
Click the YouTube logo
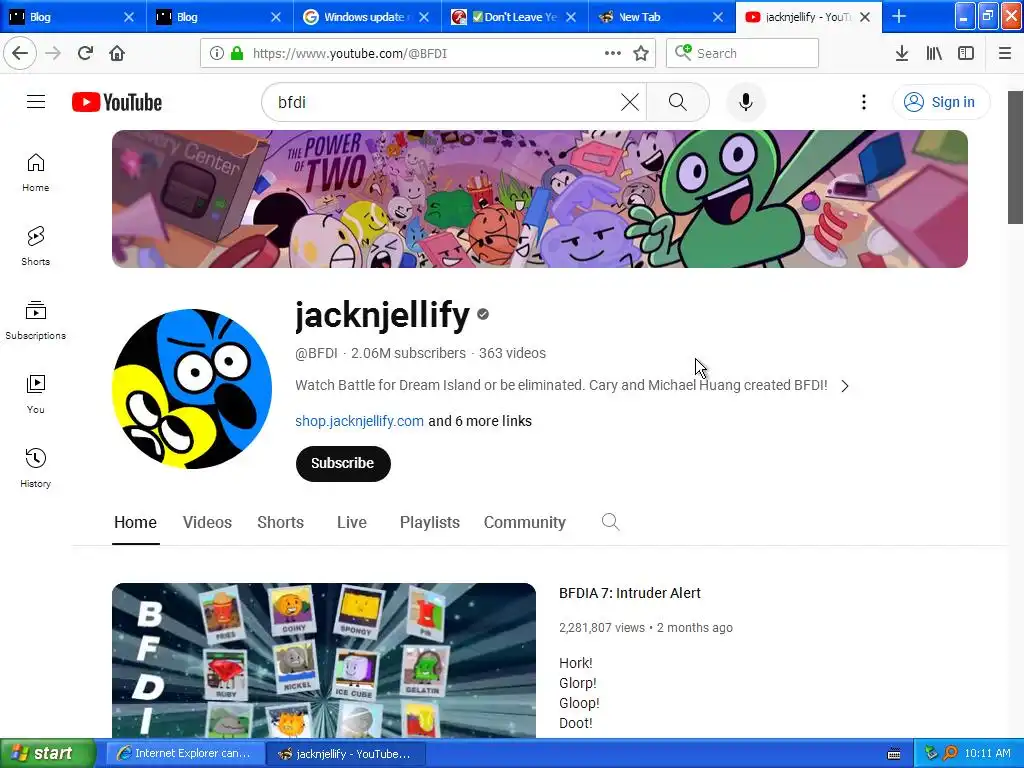[117, 103]
